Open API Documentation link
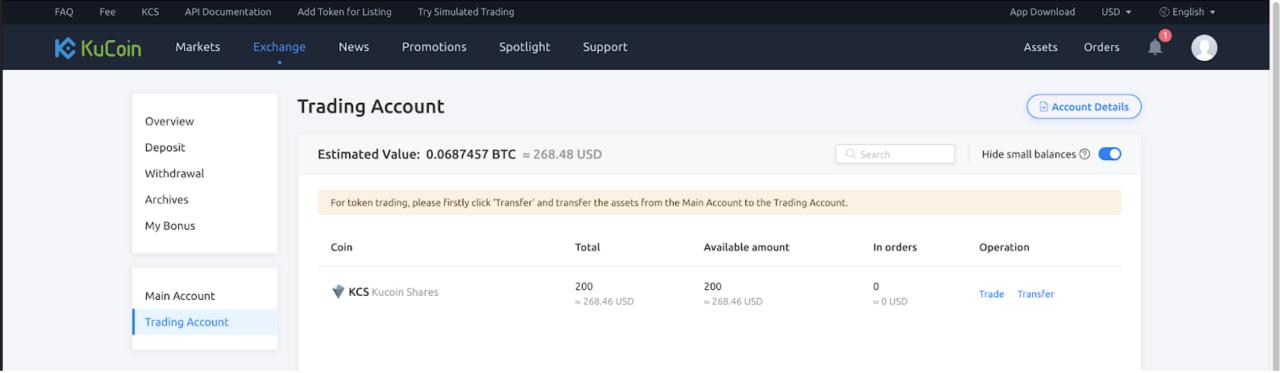The height and width of the screenshot is (373, 1280). tap(228, 12)
